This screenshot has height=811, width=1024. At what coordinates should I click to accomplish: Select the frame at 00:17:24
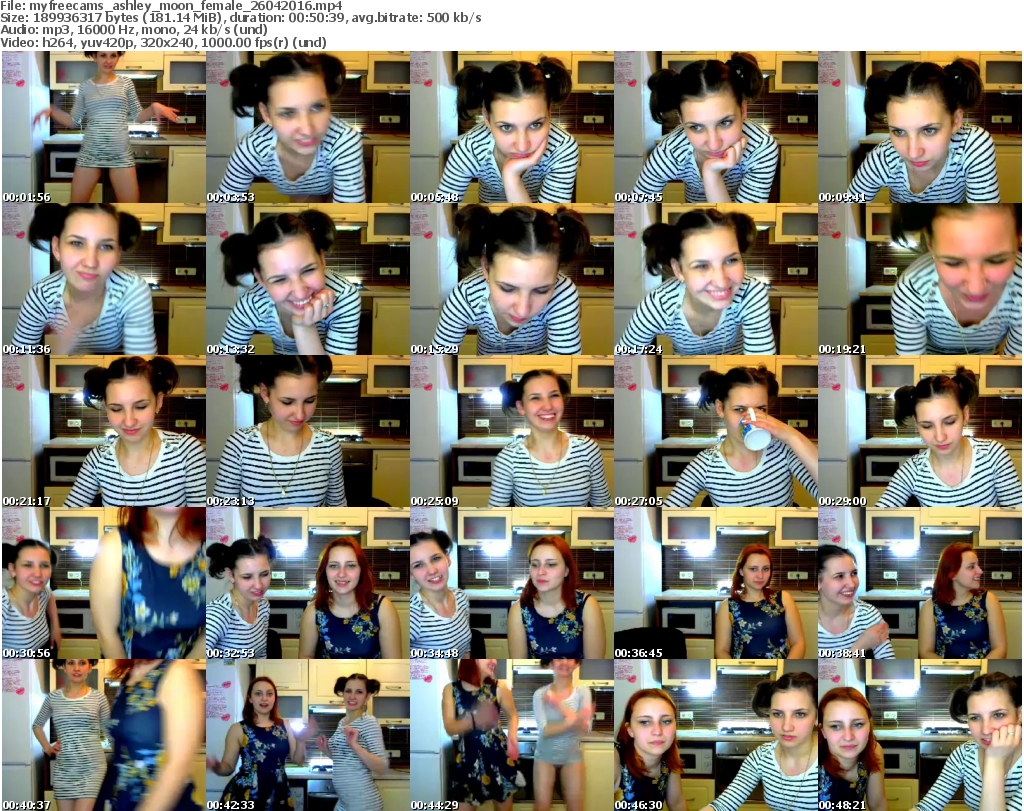click(716, 279)
